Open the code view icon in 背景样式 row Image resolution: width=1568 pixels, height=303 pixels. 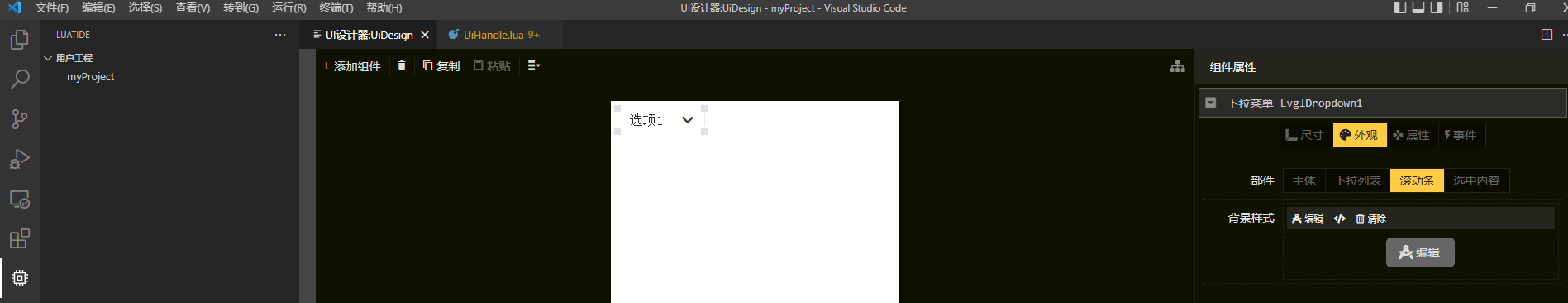(1340, 219)
